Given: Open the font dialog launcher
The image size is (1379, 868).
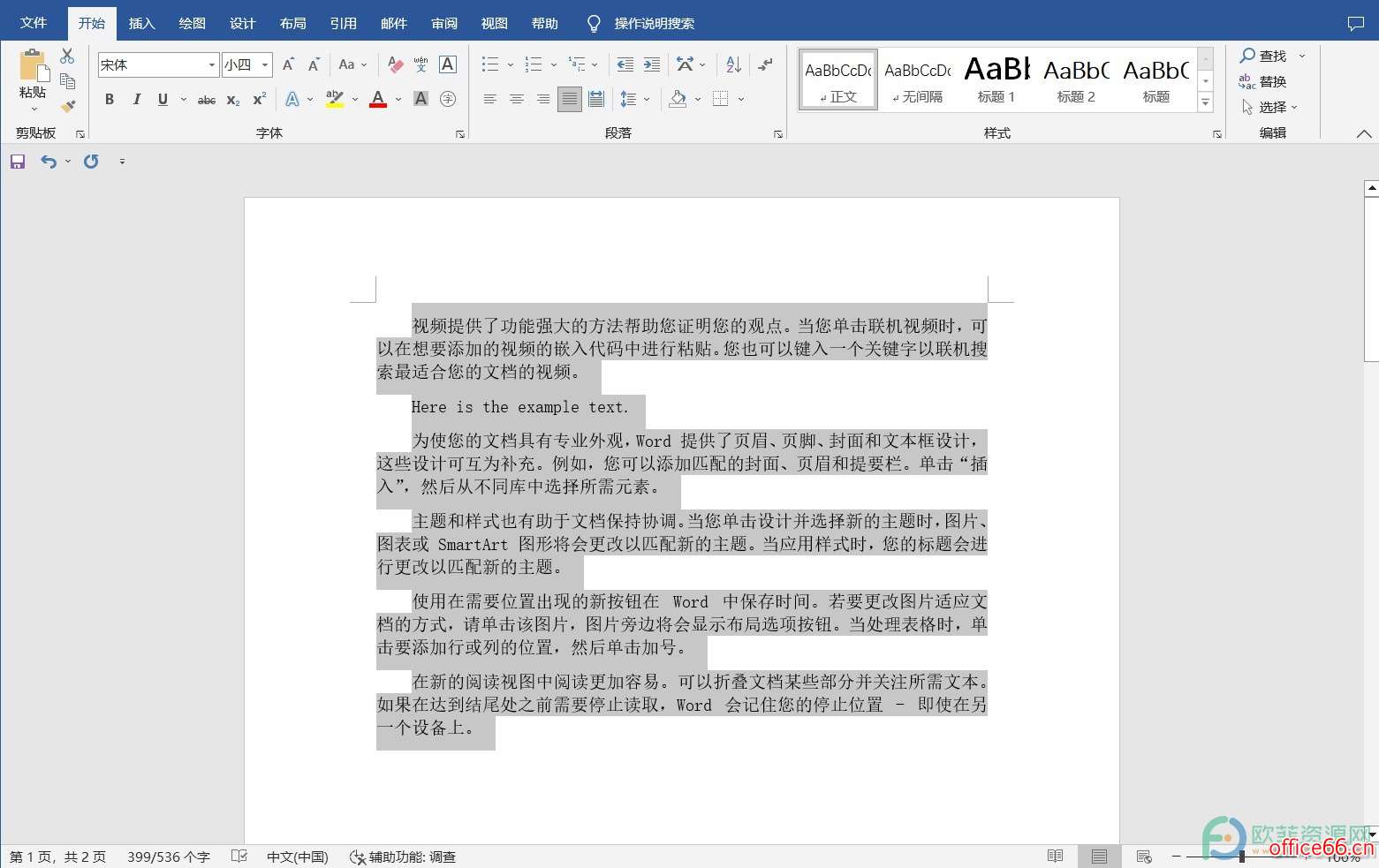Looking at the screenshot, I should 460,134.
